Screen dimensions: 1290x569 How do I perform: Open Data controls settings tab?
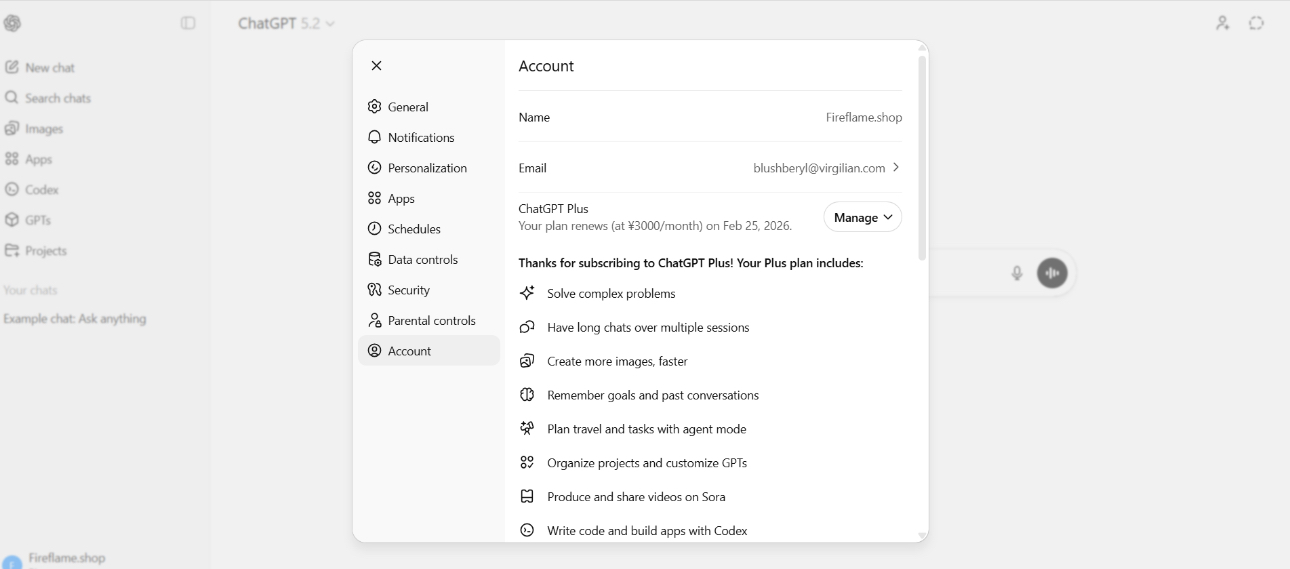click(429, 260)
